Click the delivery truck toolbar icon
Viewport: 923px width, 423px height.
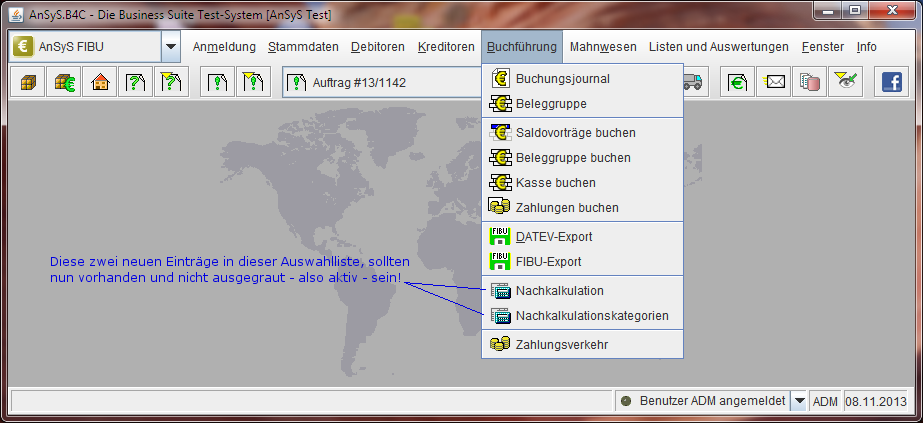pos(694,82)
